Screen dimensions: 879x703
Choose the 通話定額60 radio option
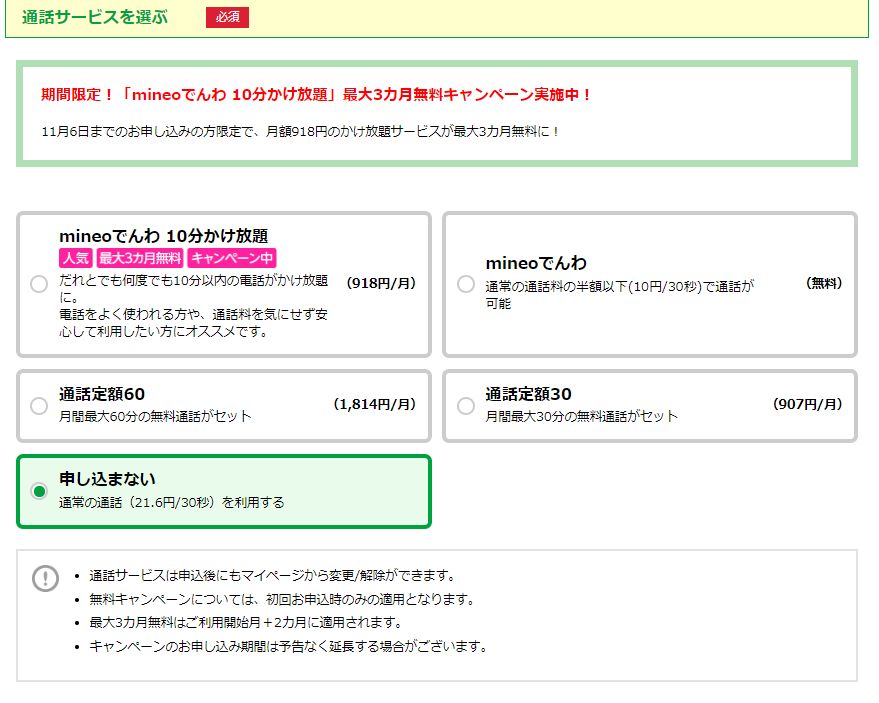39,405
